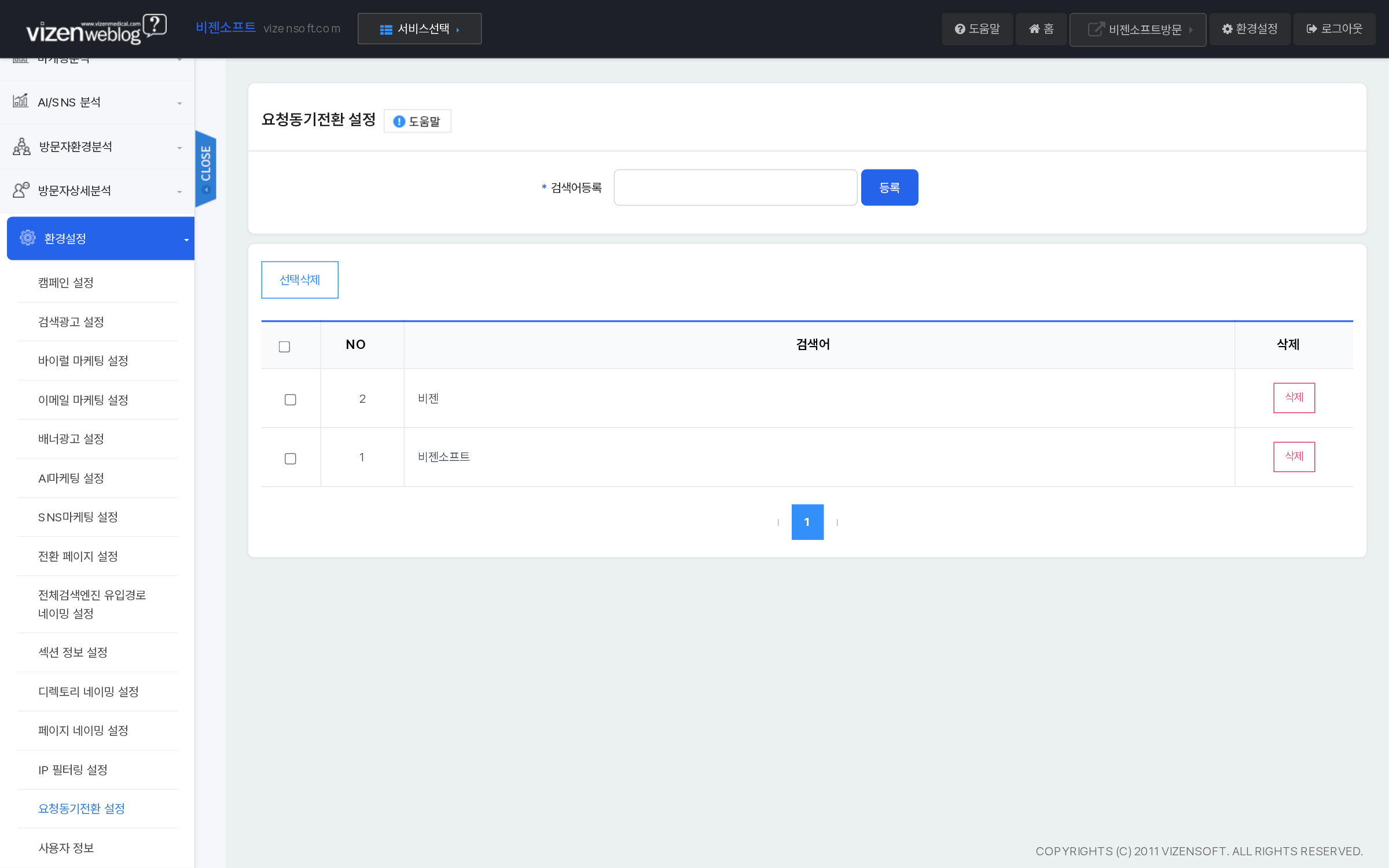Click the 선택삭제 button
Viewport: 1389px width, 868px height.
coord(300,280)
